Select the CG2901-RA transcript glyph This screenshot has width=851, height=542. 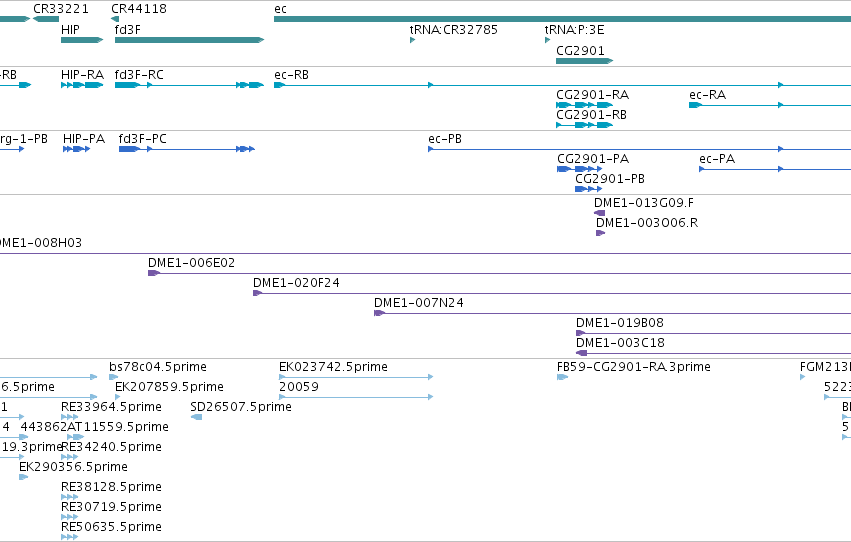point(585,105)
